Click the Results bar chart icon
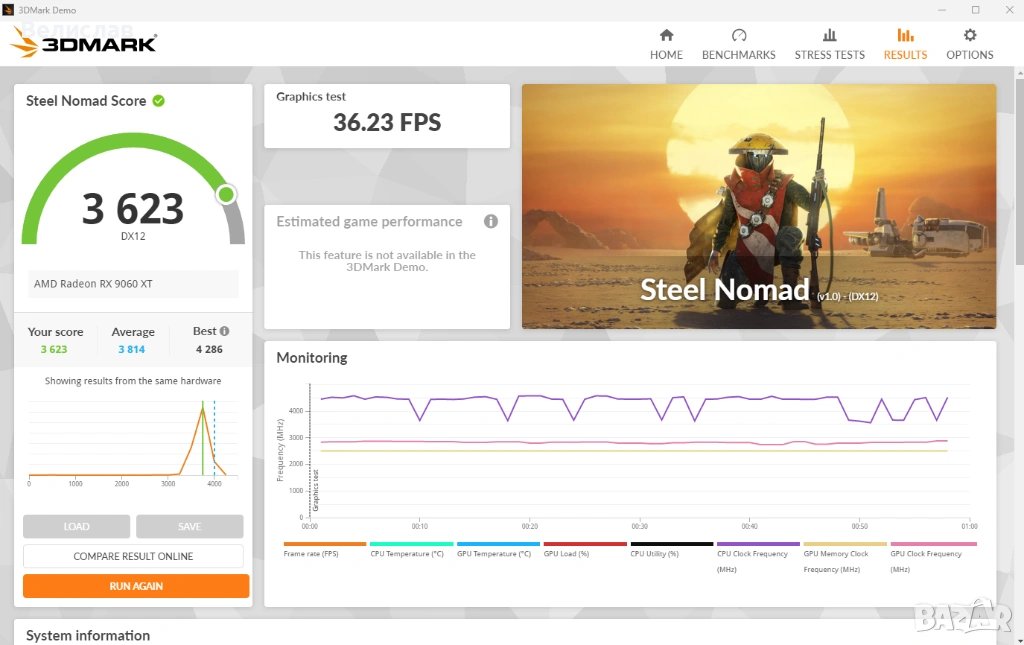The image size is (1024, 645). 905,36
